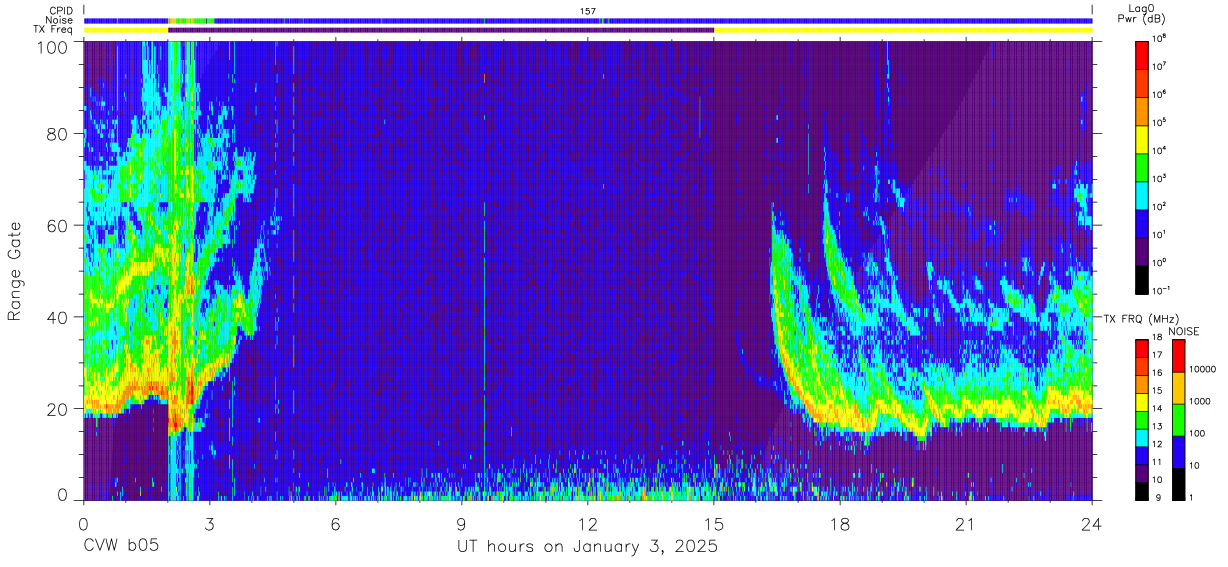Click tick label "100" on the Range Gate axis
Image resolution: width=1228 pixels, height=567 pixels.
53,47
